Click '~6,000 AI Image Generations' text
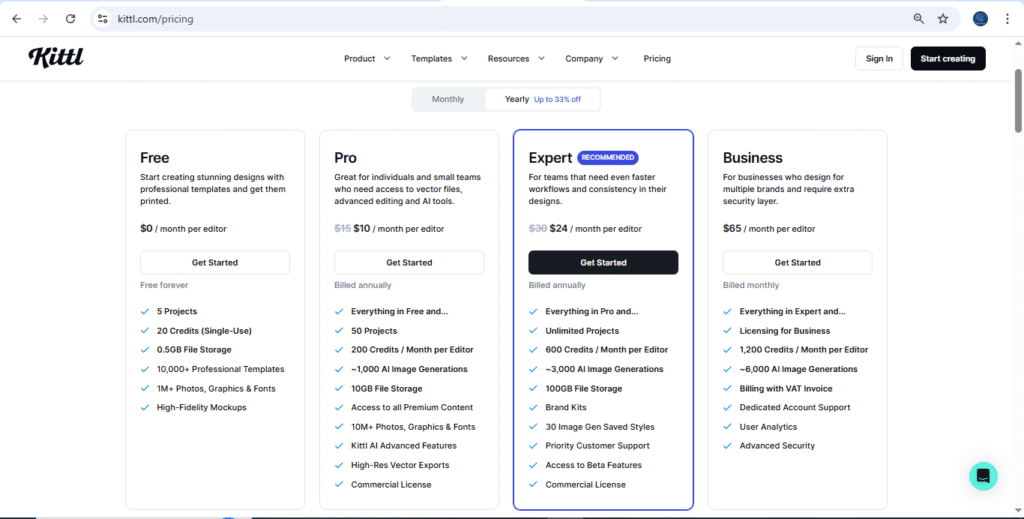Image resolution: width=1024 pixels, height=519 pixels. tap(799, 369)
